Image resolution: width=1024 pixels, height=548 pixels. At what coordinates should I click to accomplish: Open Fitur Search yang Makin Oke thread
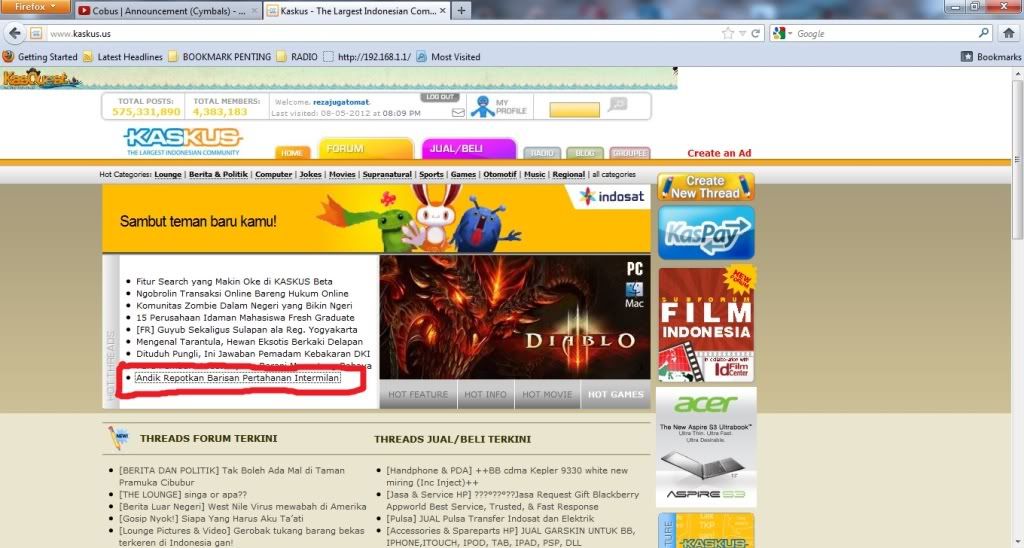coord(234,282)
